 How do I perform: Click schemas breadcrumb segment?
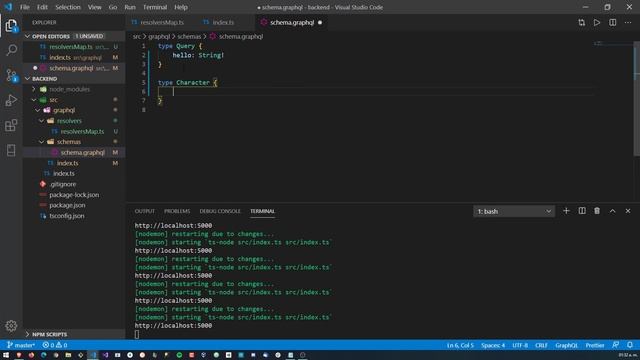click(x=189, y=36)
